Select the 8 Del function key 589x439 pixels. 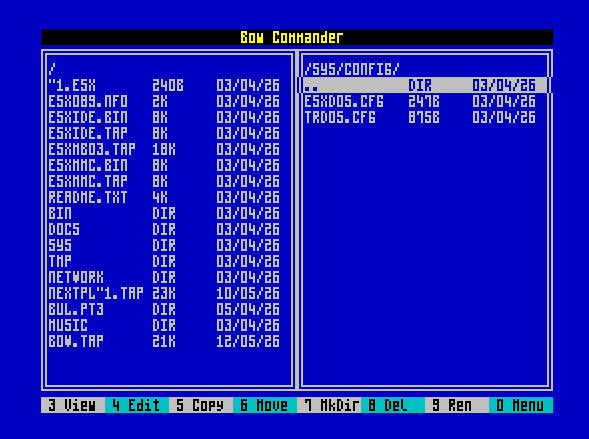pyautogui.click(x=393, y=405)
